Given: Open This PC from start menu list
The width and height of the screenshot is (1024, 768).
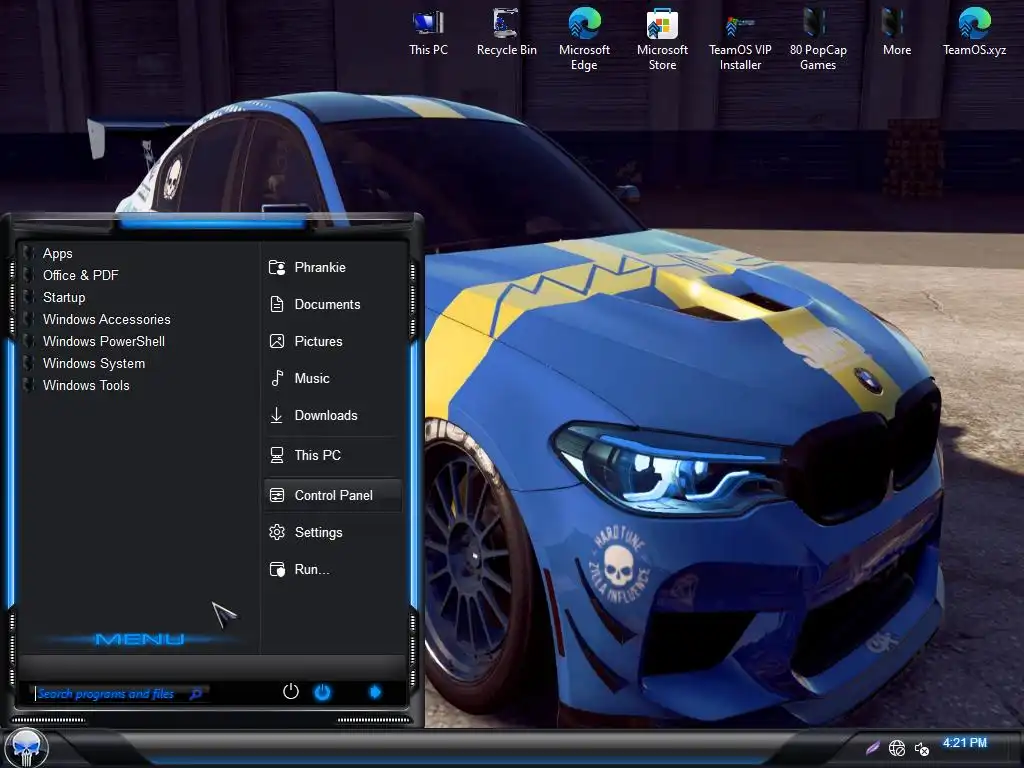Looking at the screenshot, I should [333, 455].
